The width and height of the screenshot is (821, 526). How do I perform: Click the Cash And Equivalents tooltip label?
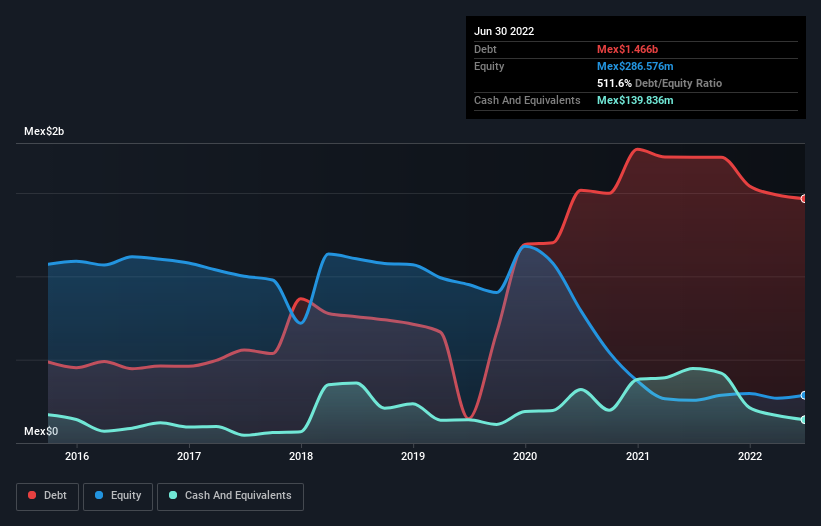tap(527, 100)
